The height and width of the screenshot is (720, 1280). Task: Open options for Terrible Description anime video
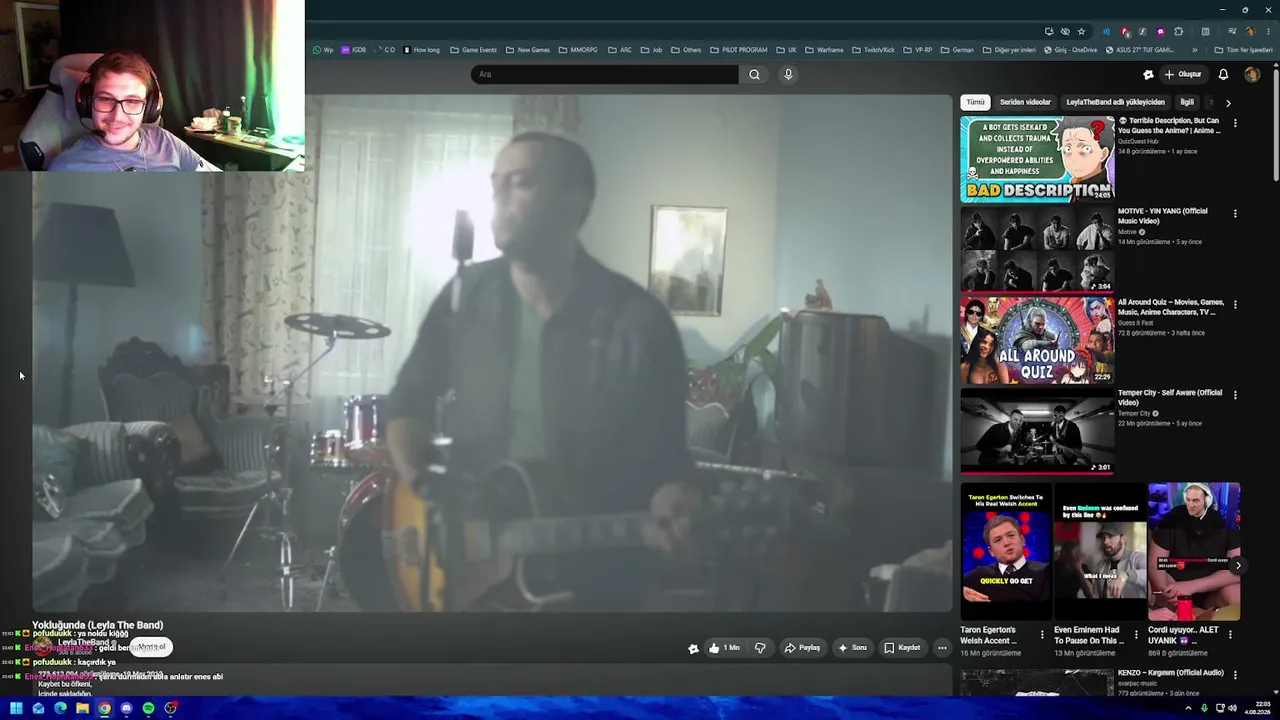point(1235,123)
